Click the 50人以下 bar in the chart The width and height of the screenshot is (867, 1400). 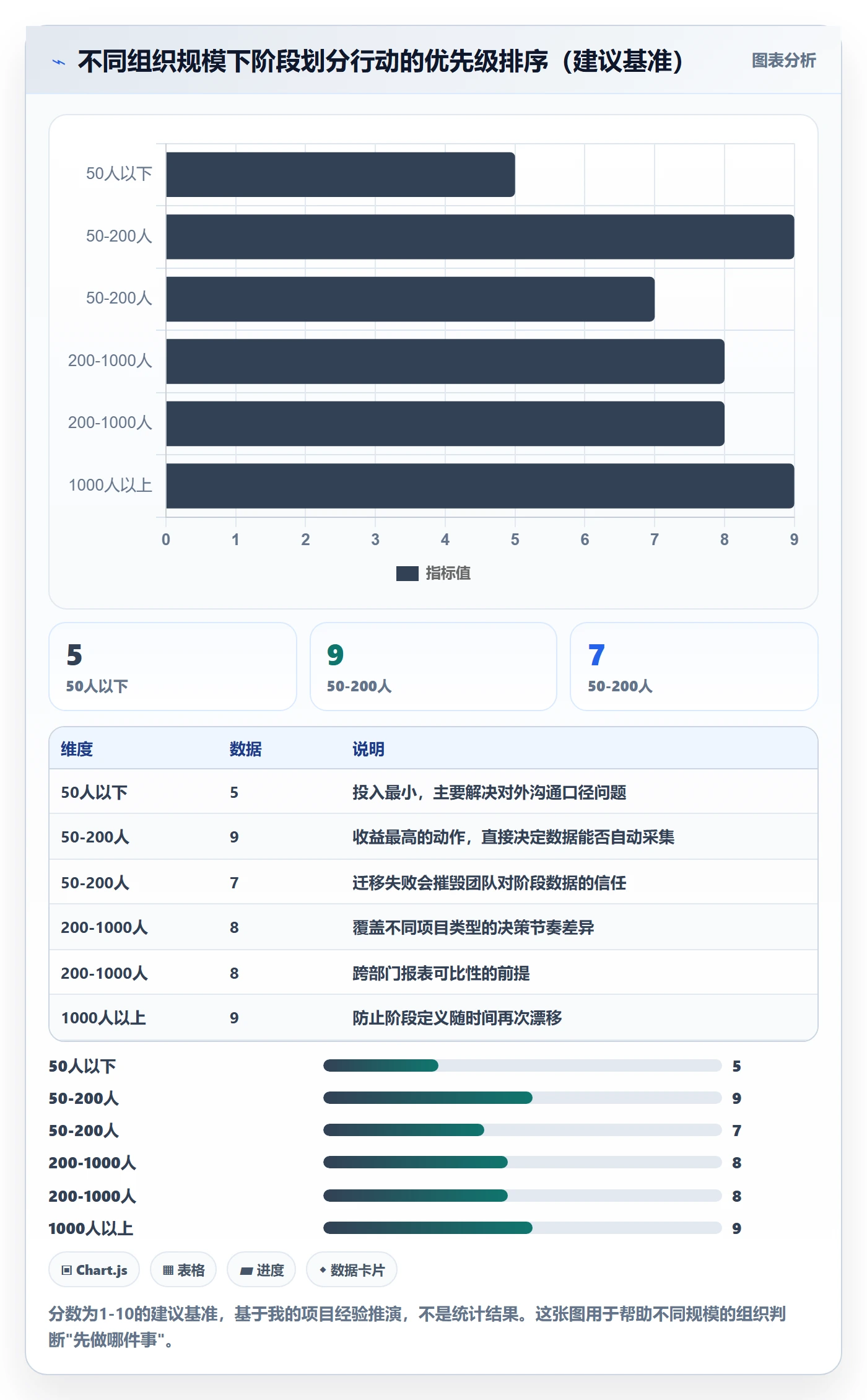tap(341, 175)
